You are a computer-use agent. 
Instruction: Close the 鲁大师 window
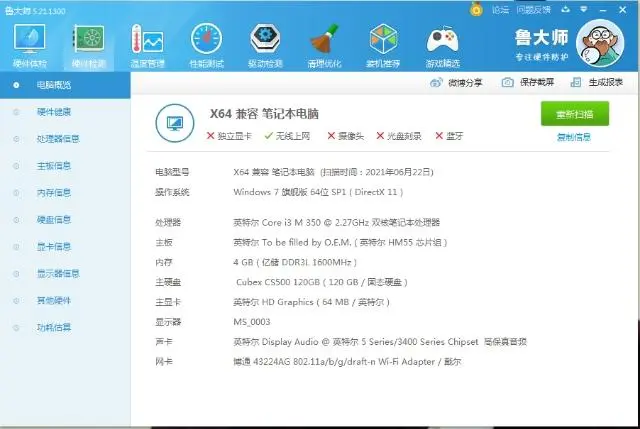pos(623,10)
